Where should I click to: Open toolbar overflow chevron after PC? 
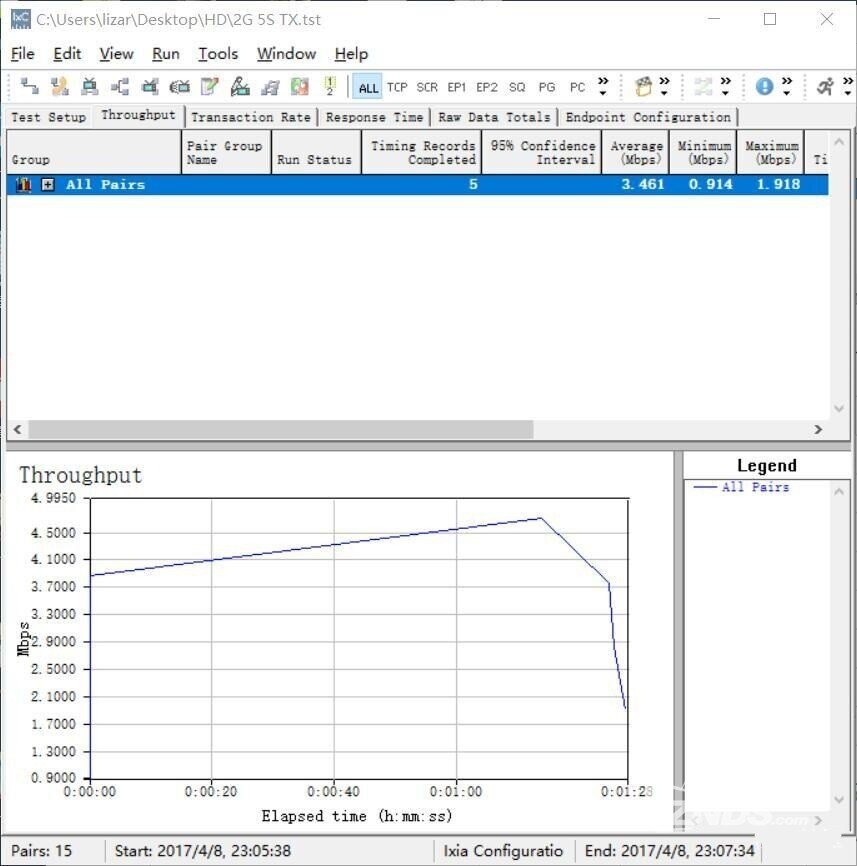point(603,86)
